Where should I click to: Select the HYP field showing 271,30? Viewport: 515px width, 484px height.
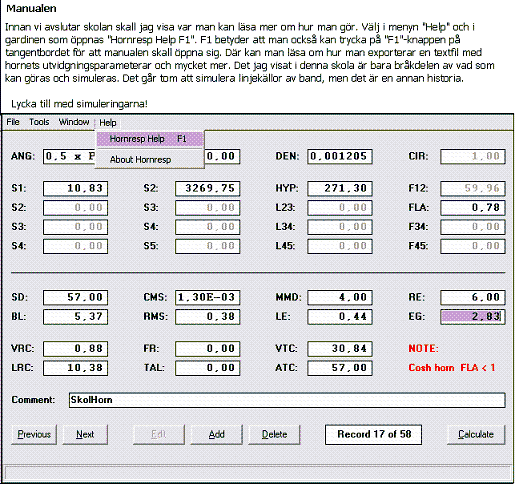[x=340, y=188]
